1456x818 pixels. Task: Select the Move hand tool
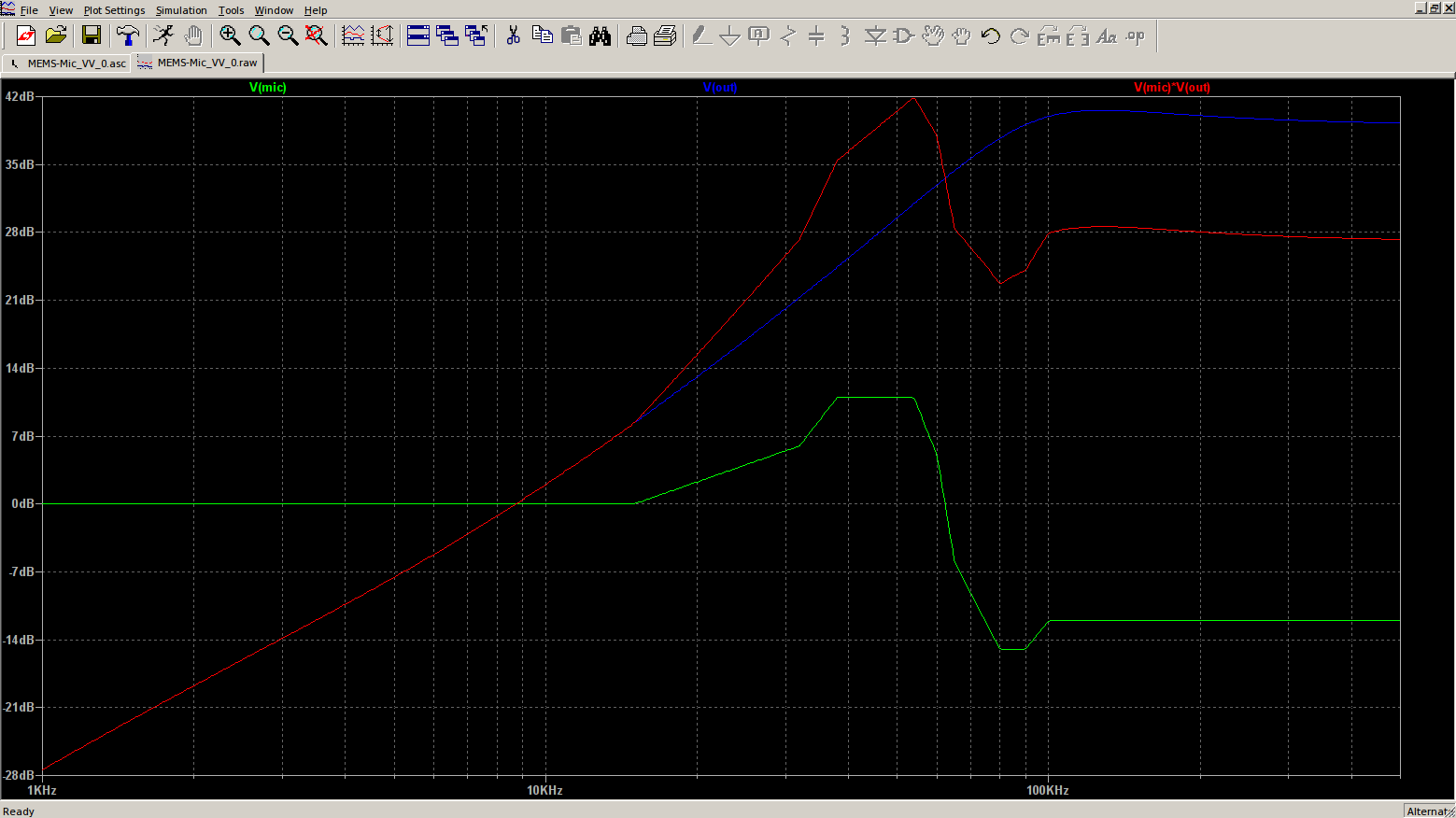[x=932, y=35]
